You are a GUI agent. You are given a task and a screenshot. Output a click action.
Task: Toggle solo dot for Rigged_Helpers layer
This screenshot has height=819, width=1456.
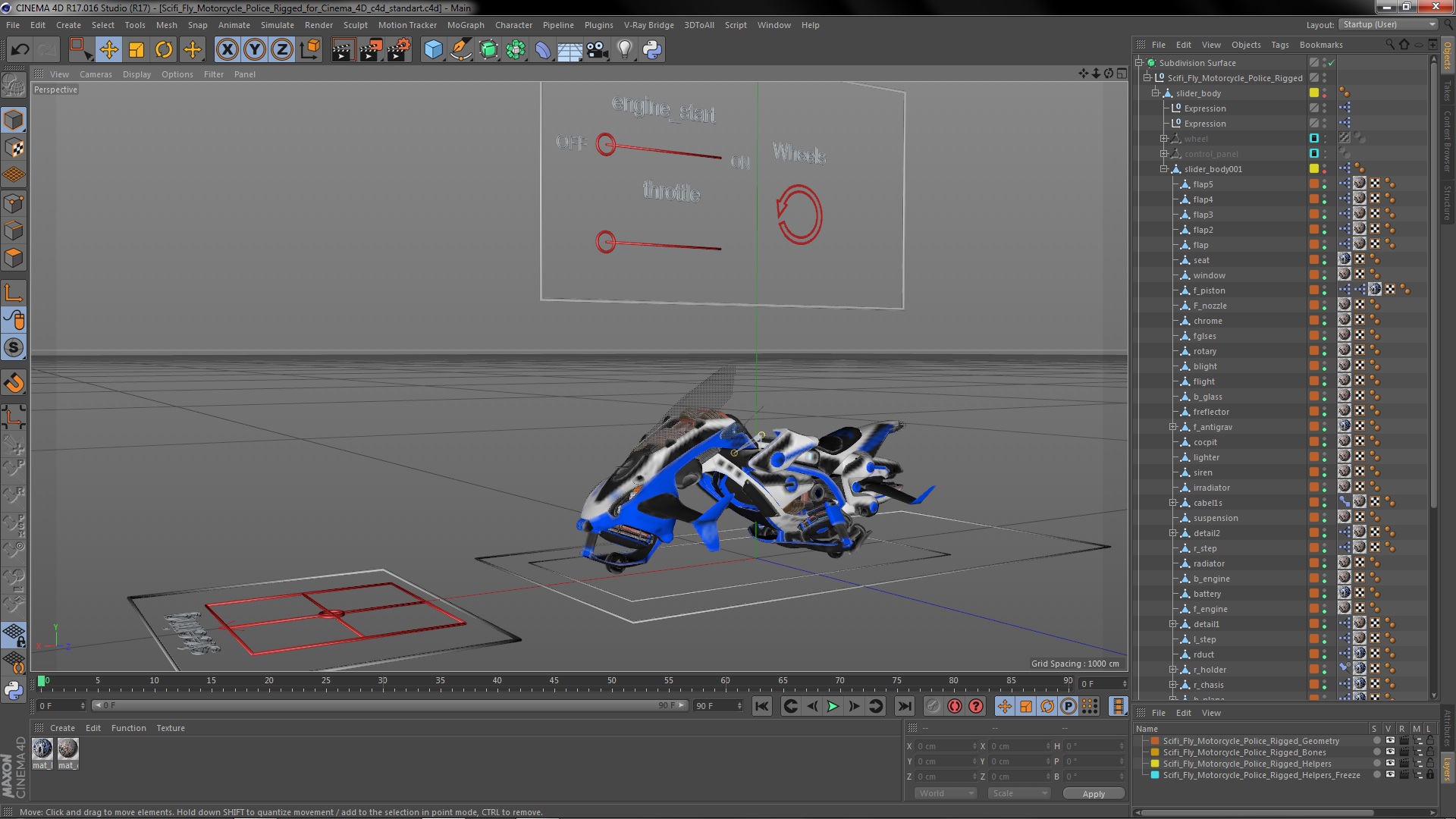pos(1376,764)
